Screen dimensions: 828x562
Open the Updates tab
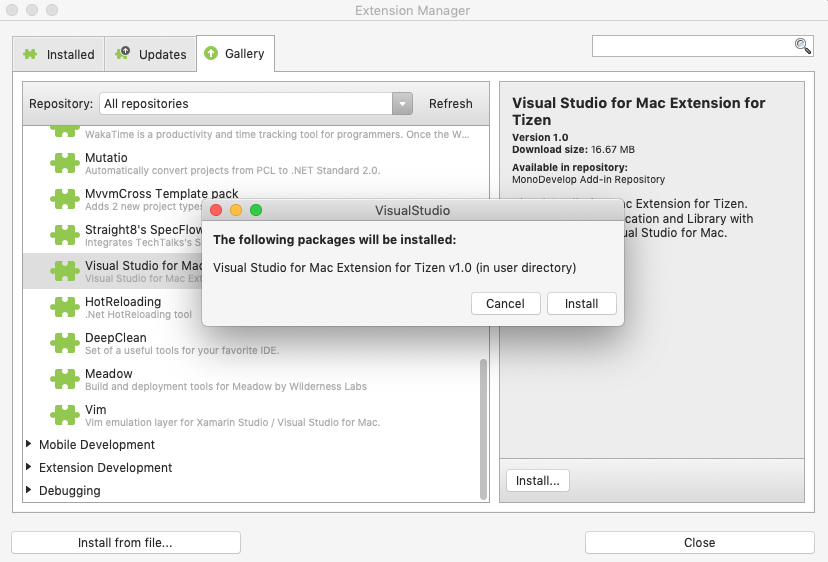[x=151, y=54]
